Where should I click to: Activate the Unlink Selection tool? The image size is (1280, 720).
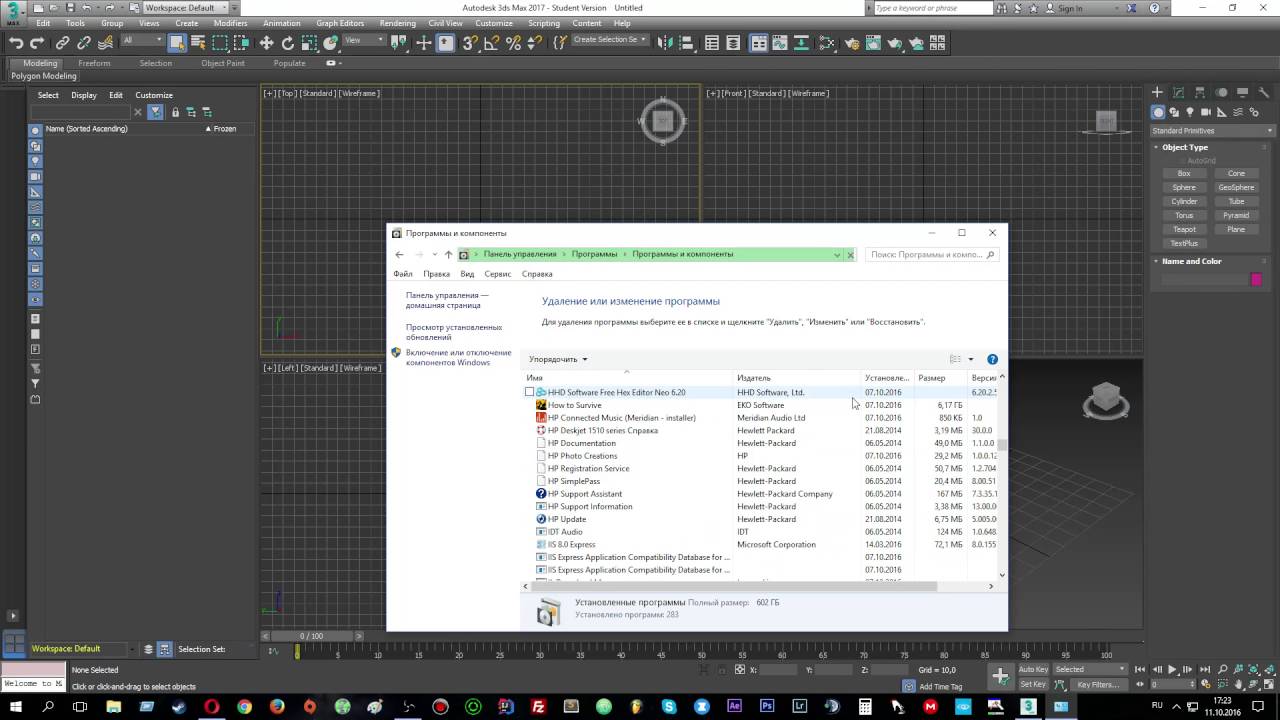84,43
